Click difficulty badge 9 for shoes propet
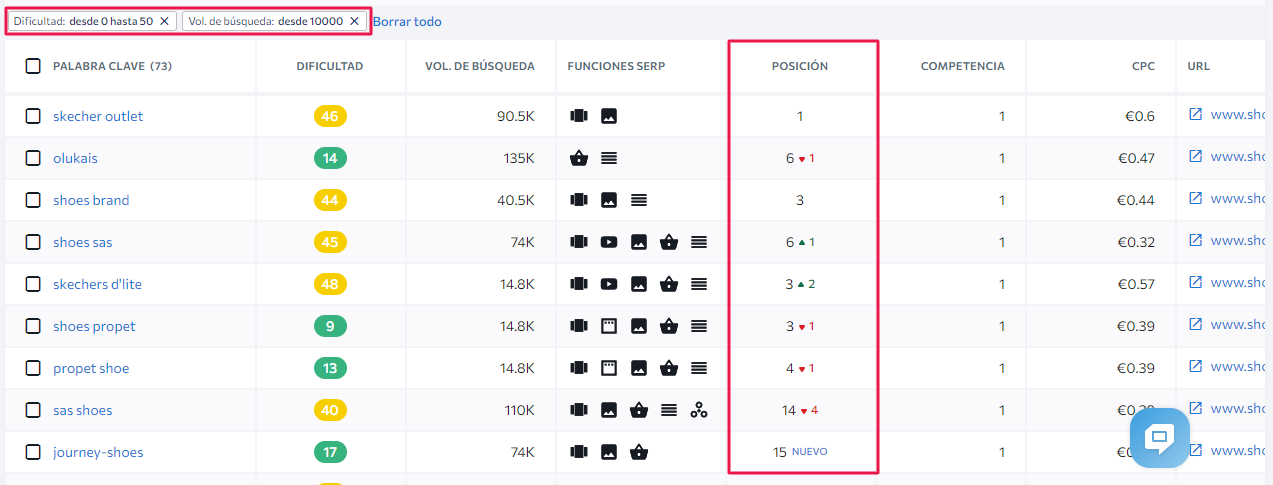 click(x=330, y=326)
